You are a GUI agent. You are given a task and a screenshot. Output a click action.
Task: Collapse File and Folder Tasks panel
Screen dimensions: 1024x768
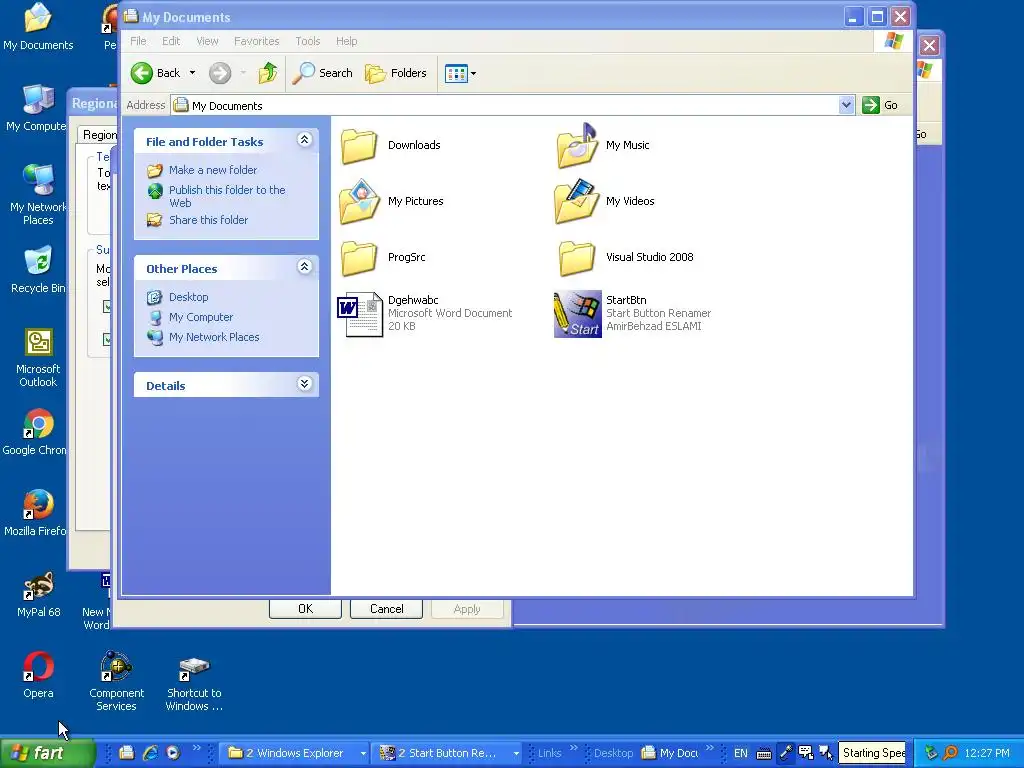click(x=304, y=140)
